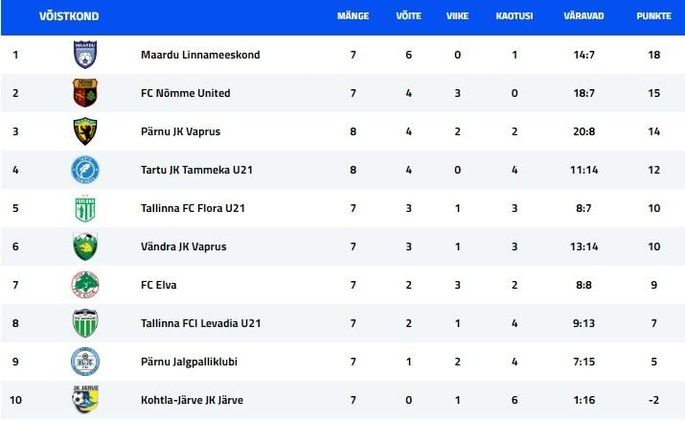685x422 pixels.
Task: Click the Kohtla-Järve JK Järve team name
Action: pos(192,400)
